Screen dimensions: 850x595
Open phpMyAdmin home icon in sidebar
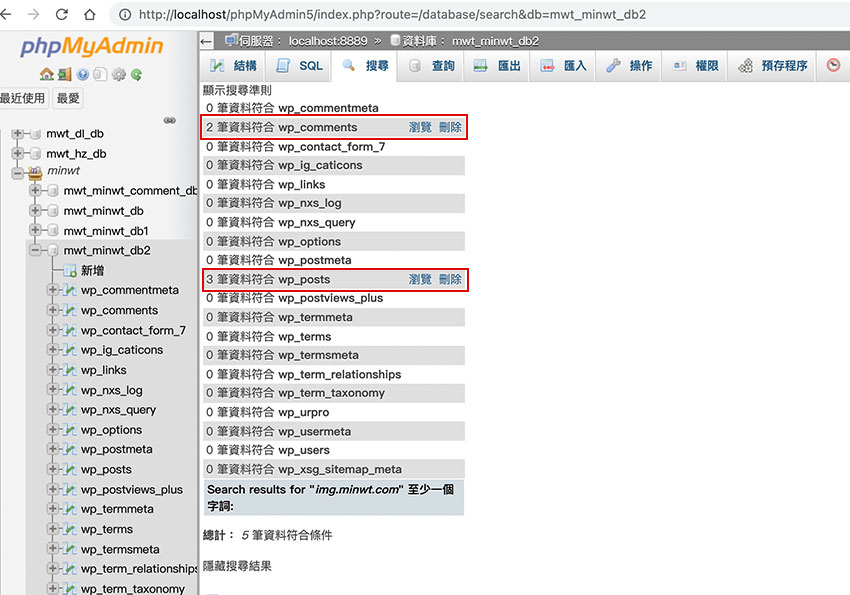(x=47, y=74)
